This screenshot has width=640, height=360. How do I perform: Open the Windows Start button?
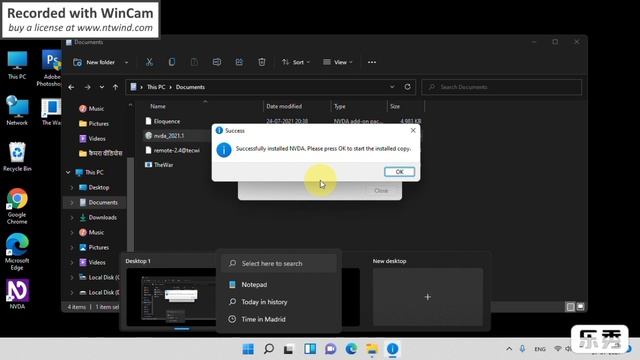pos(248,349)
